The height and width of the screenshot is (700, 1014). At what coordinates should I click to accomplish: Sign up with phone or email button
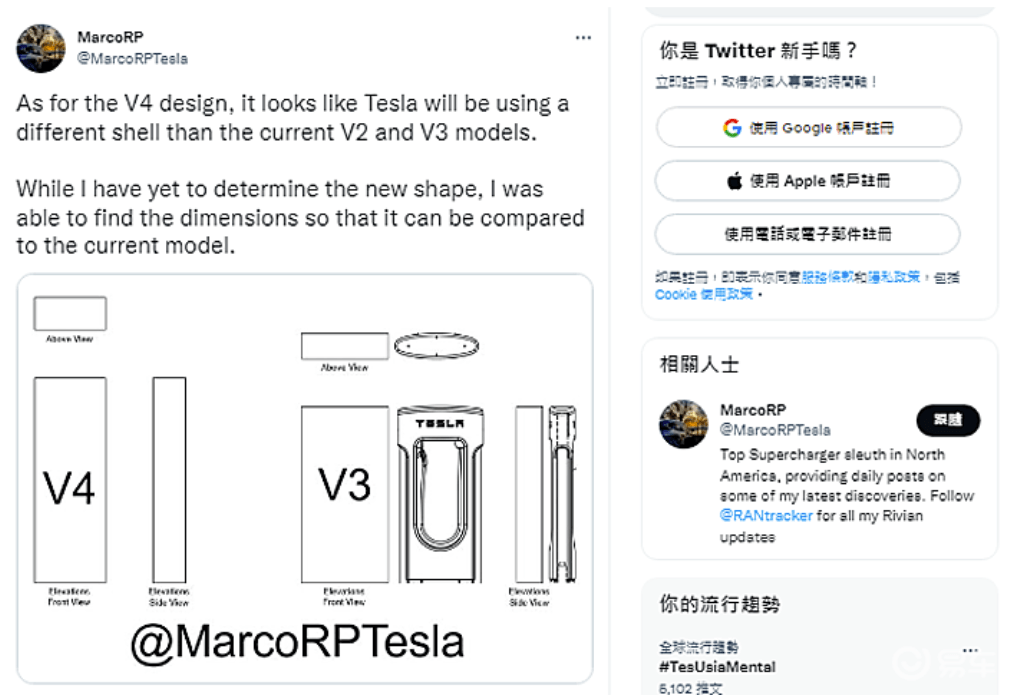click(x=808, y=234)
